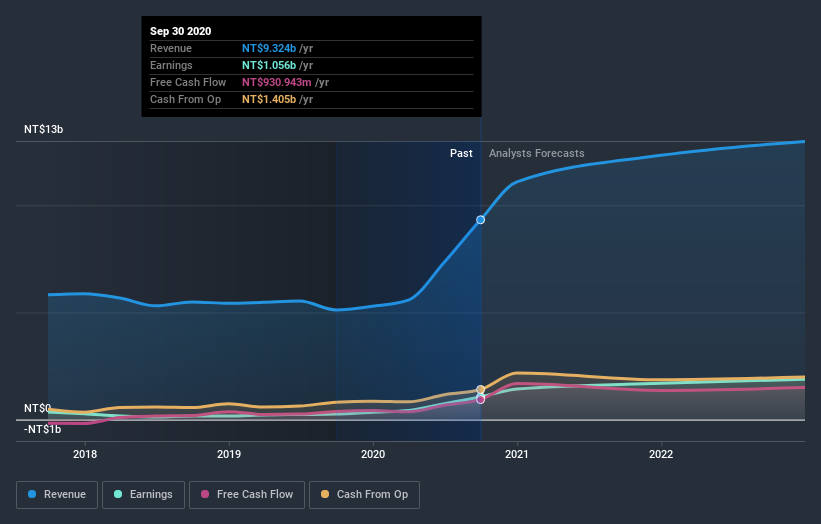The width and height of the screenshot is (821, 524).
Task: Click the blue Revenue data point marker
Action: click(x=480, y=220)
